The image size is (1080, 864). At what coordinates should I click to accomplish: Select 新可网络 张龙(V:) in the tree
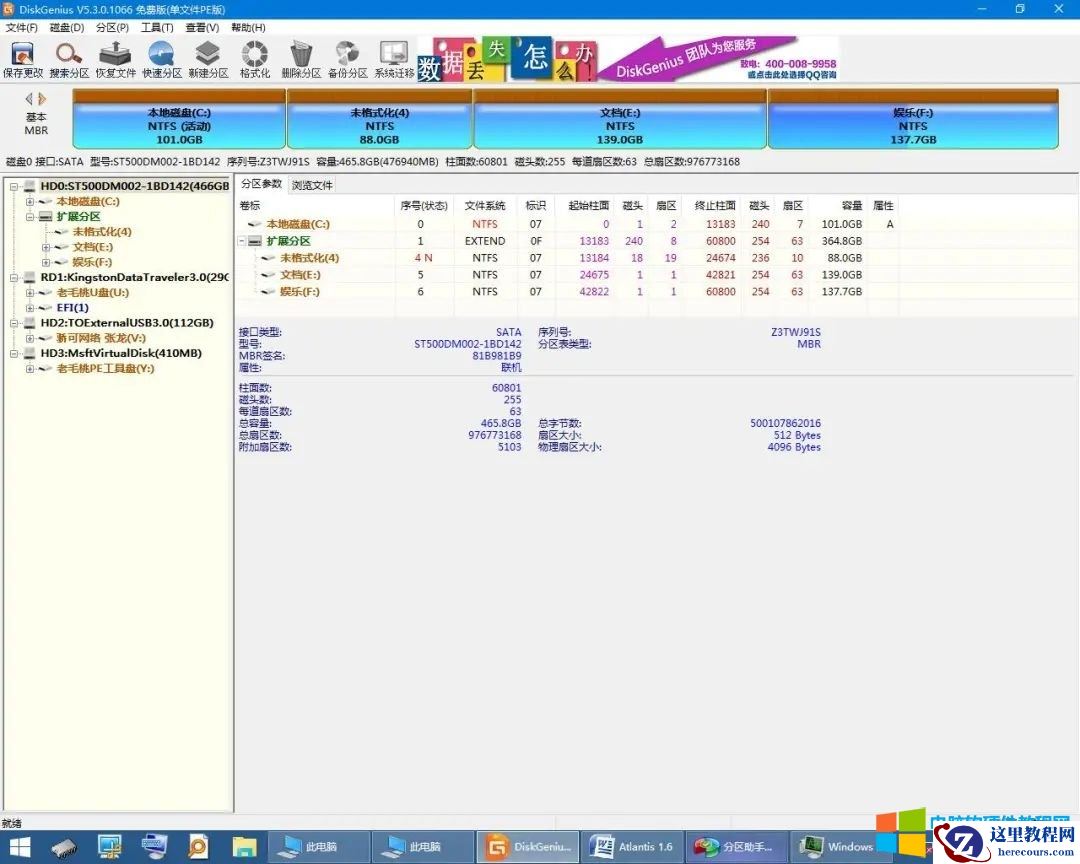101,338
